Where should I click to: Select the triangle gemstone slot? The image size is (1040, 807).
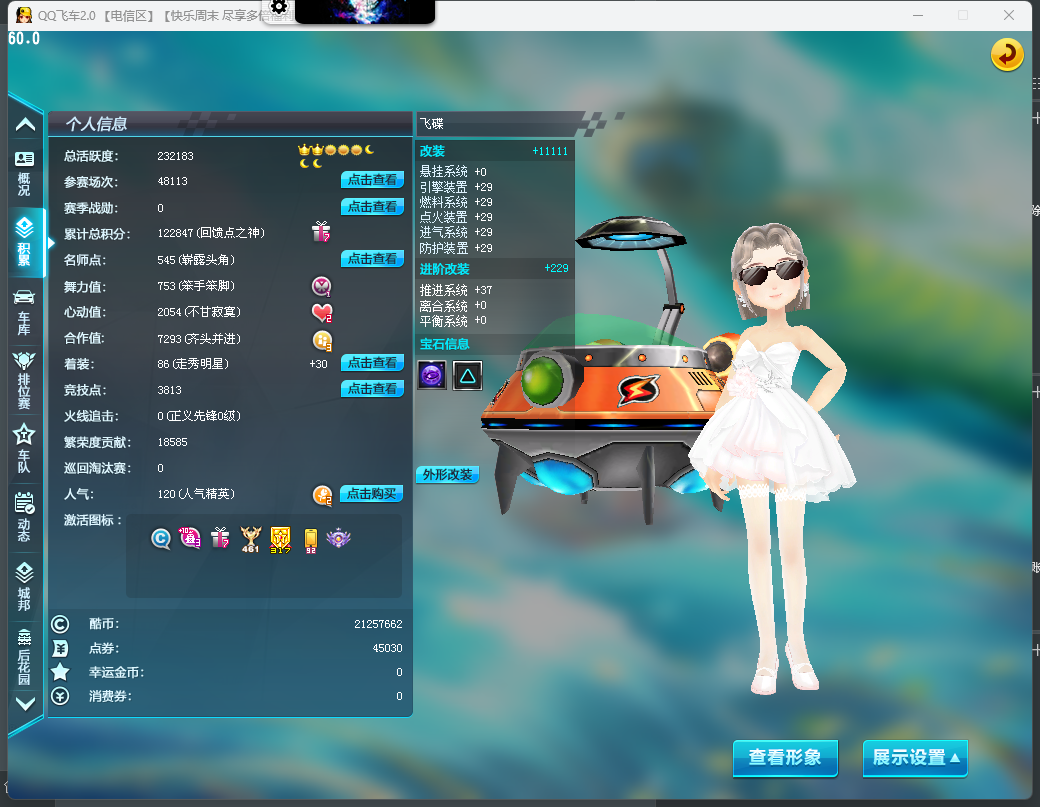[x=468, y=375]
